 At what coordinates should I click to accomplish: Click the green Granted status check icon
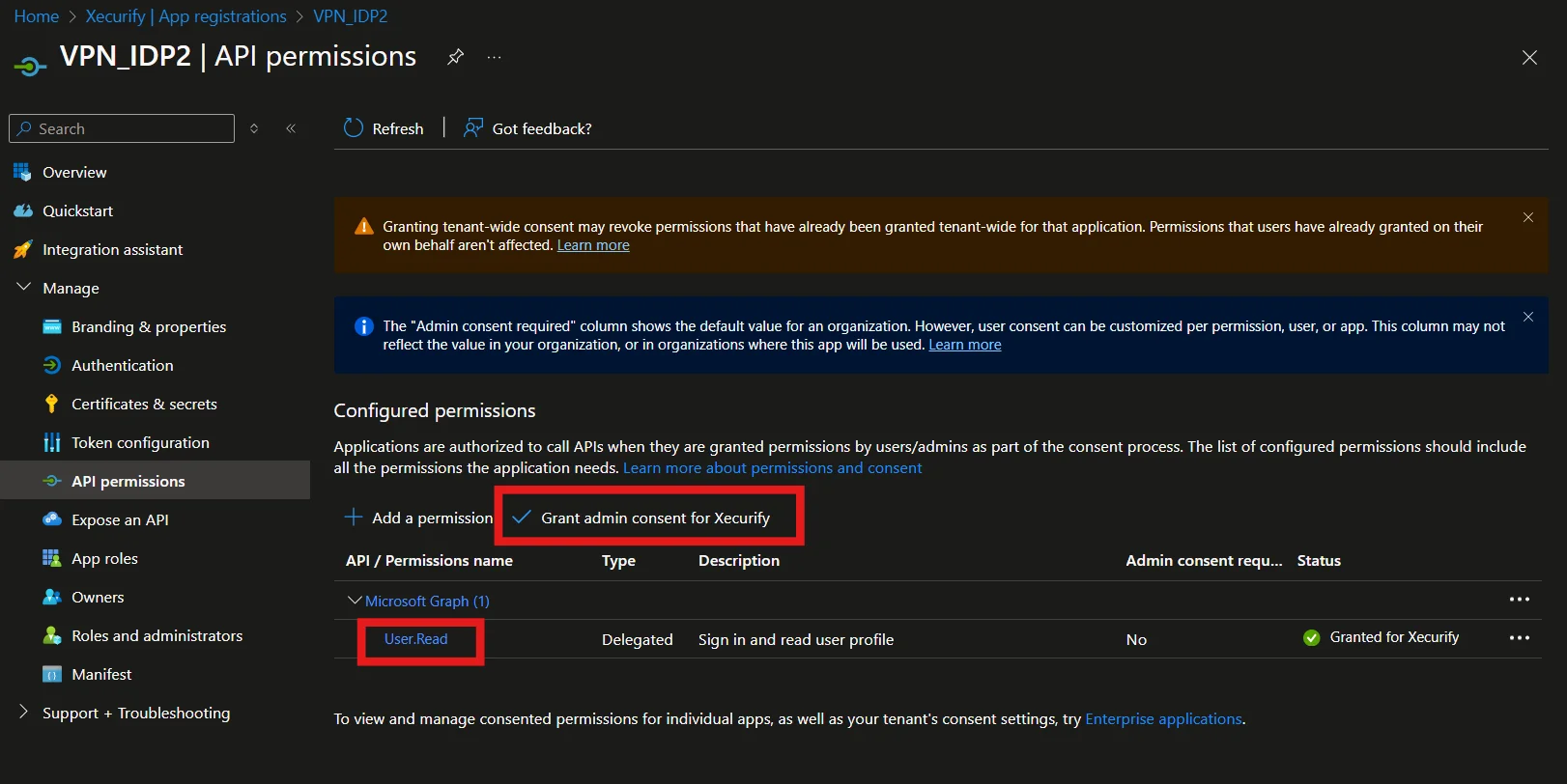point(1311,637)
